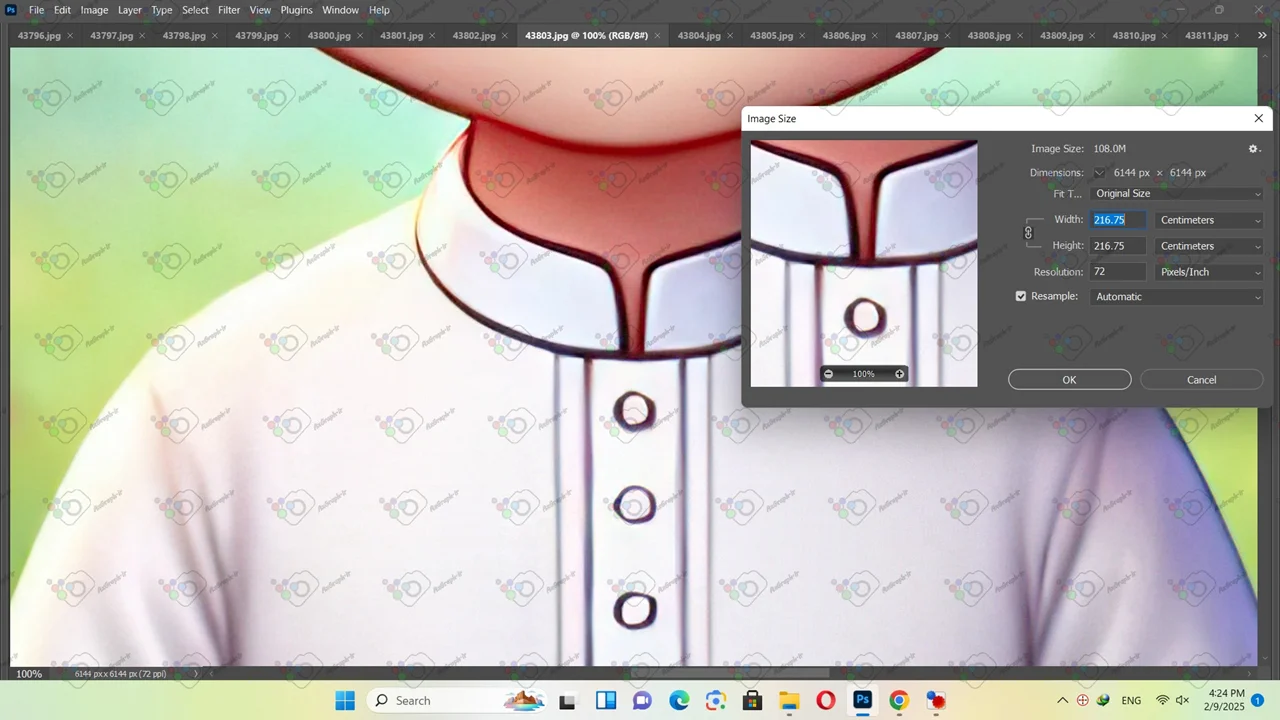Open Opera browser from the taskbar

pyautogui.click(x=825, y=700)
